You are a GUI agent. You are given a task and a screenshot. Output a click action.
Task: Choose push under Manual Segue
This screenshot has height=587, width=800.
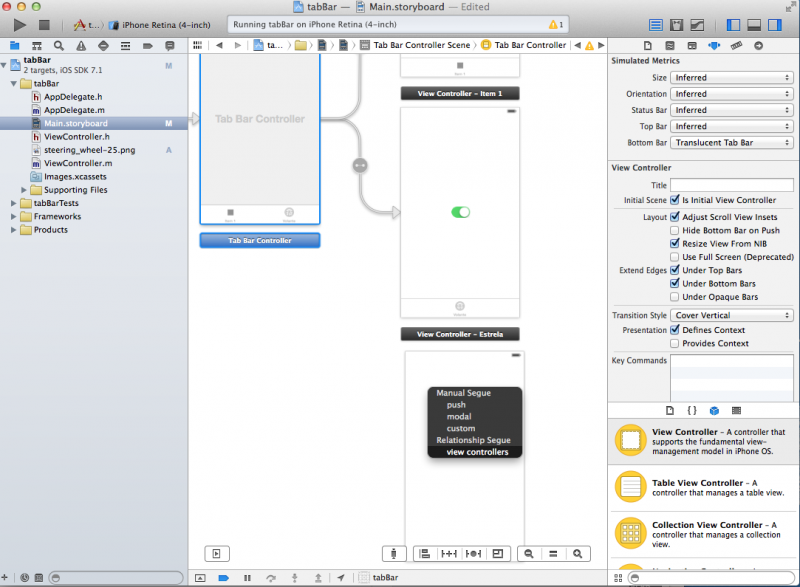456,405
